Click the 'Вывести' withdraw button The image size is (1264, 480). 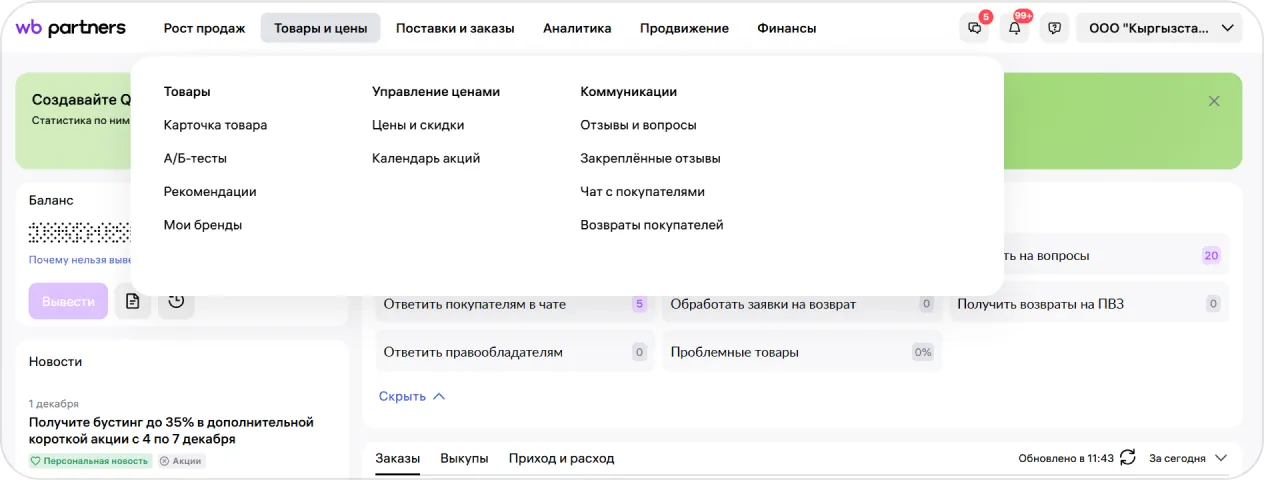pos(68,301)
